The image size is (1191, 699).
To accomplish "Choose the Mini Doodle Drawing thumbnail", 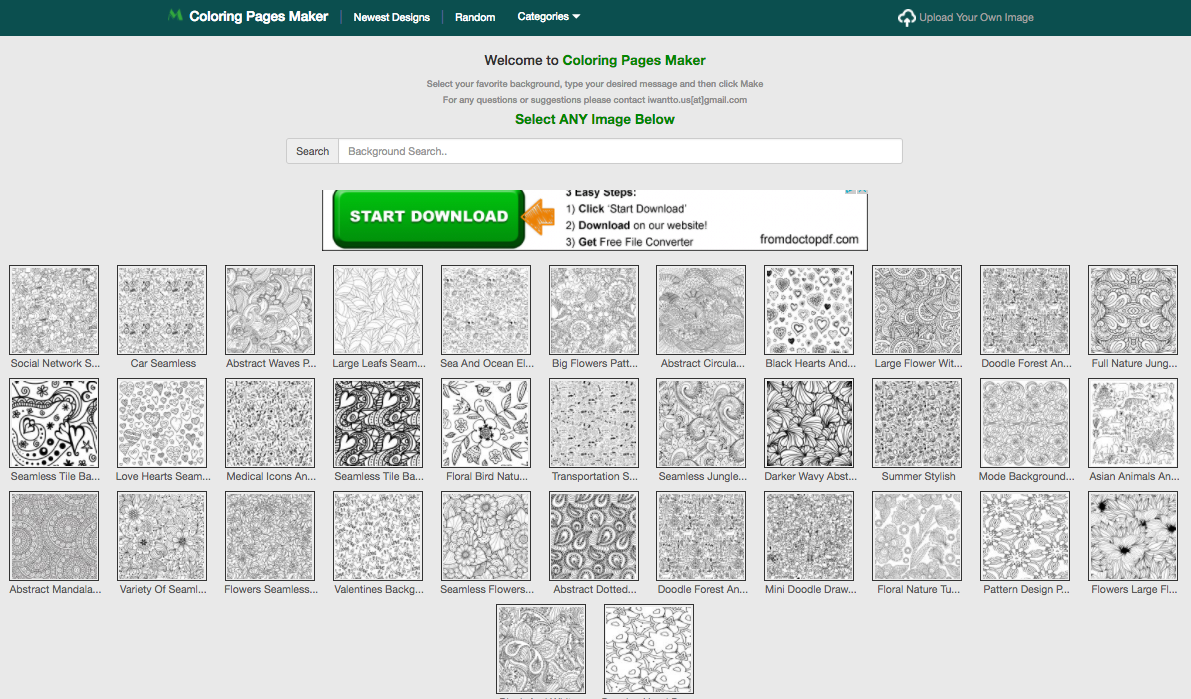I will [x=809, y=536].
